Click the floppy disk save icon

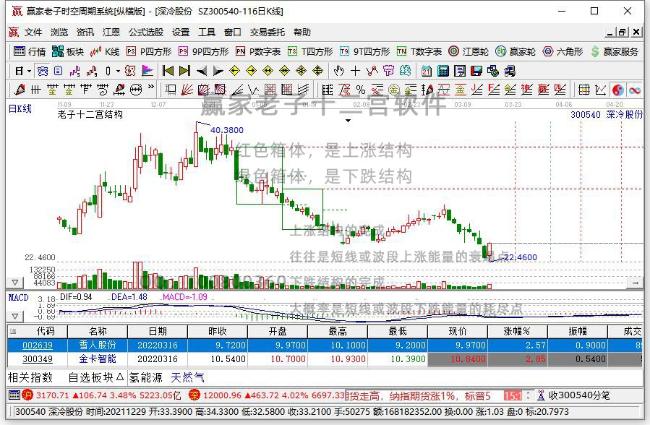click(x=476, y=71)
